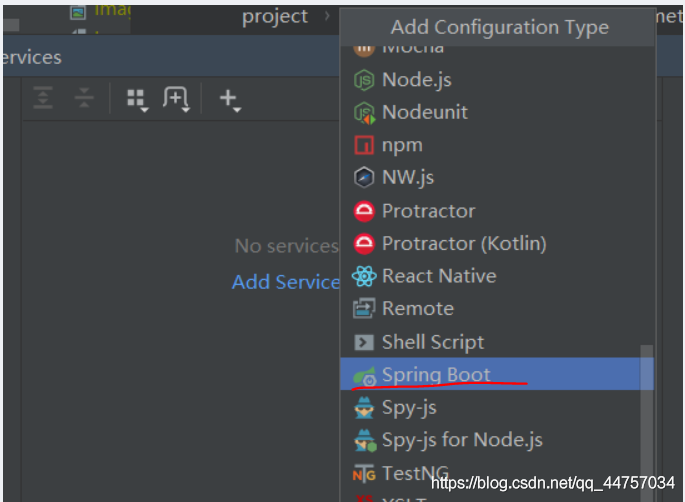Open the Add Service plus dropdown

(230, 100)
